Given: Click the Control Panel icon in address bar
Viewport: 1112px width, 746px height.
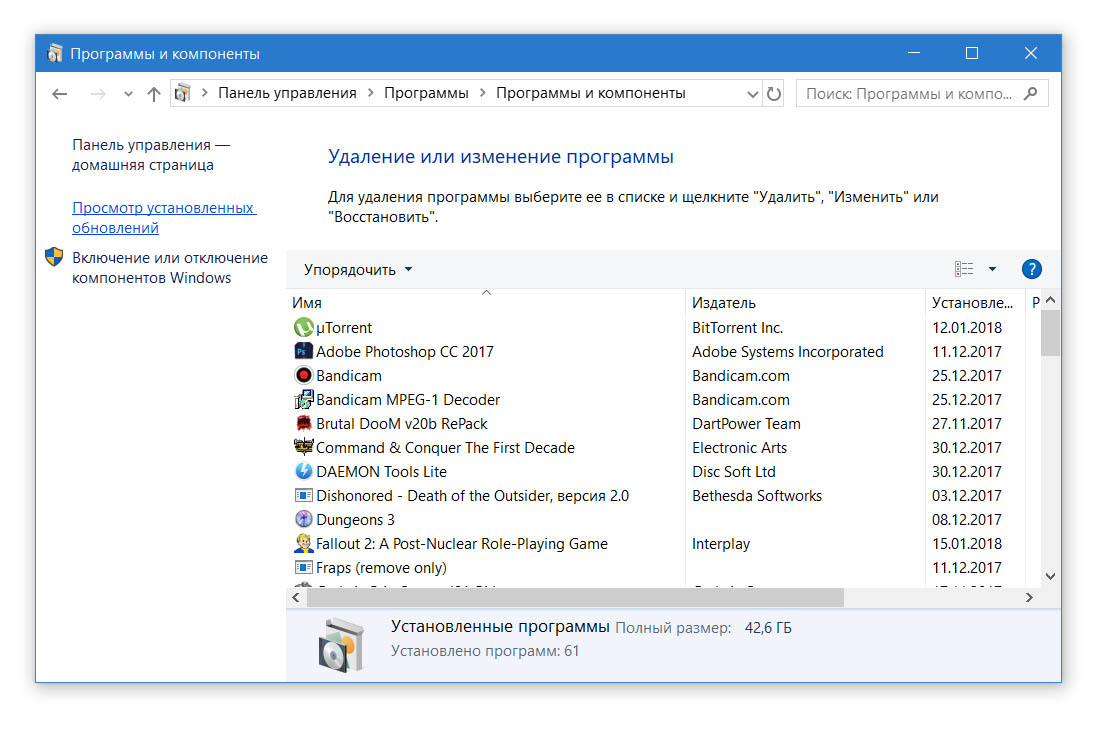Looking at the screenshot, I should coord(182,93).
